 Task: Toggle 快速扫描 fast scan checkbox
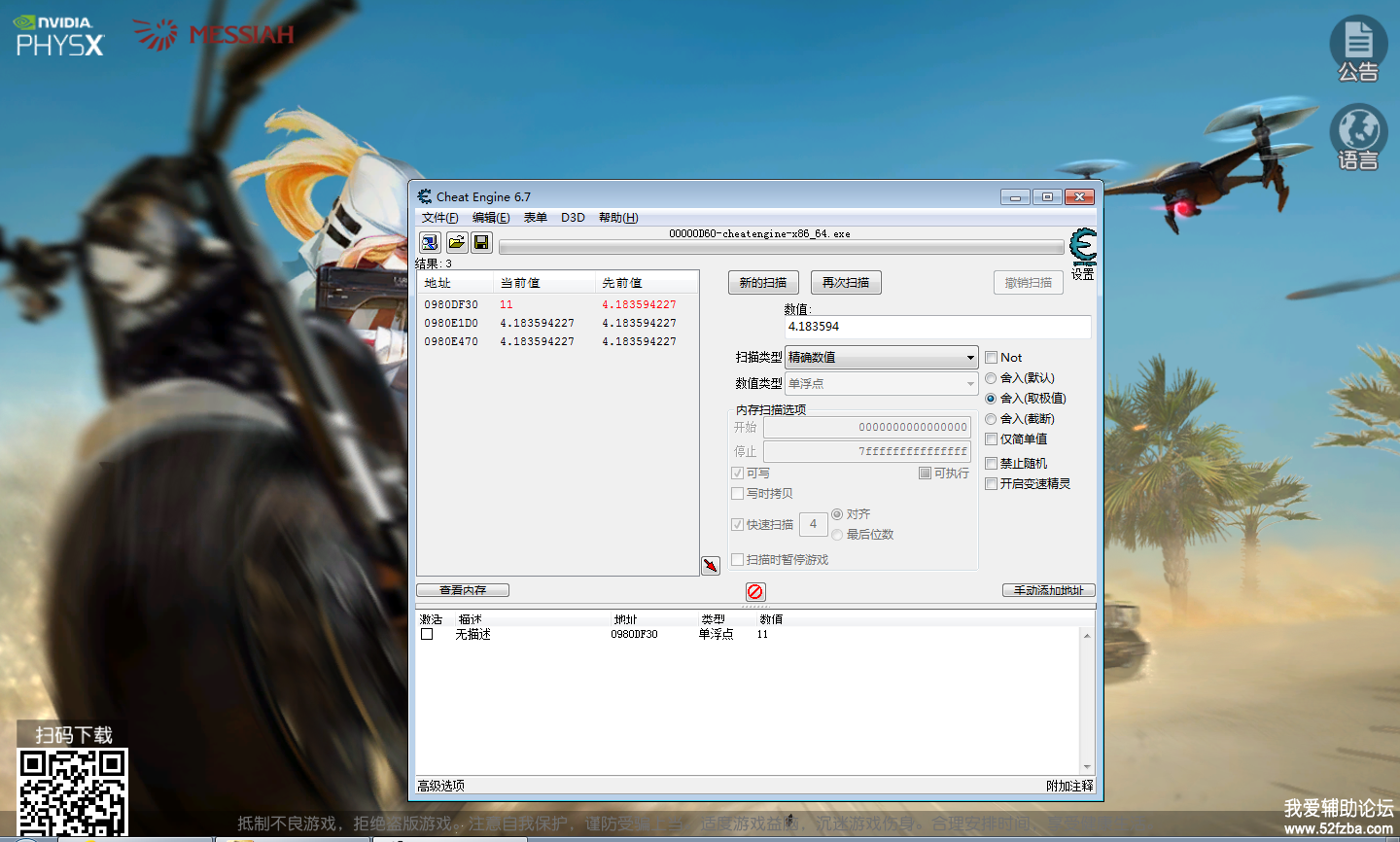pyautogui.click(x=737, y=525)
